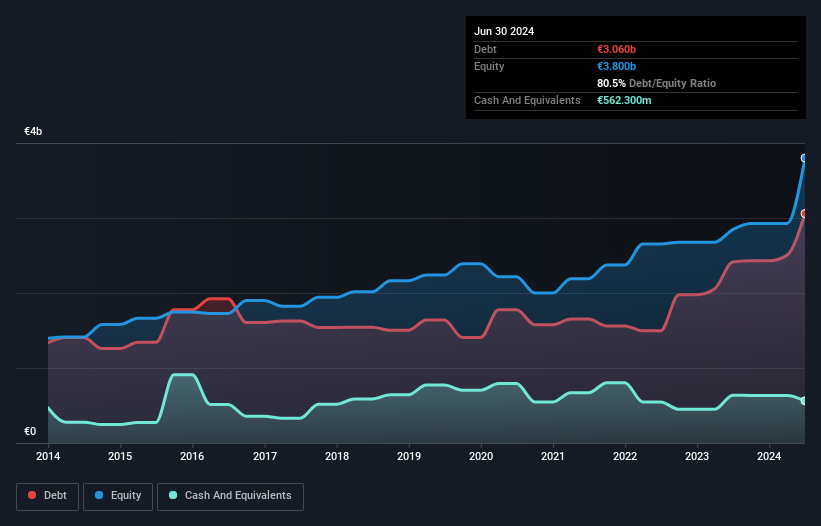Viewport: 821px width, 526px height.
Task: Select the Cash endpoint marker at Jun 2024
Action: pyautogui.click(x=804, y=401)
